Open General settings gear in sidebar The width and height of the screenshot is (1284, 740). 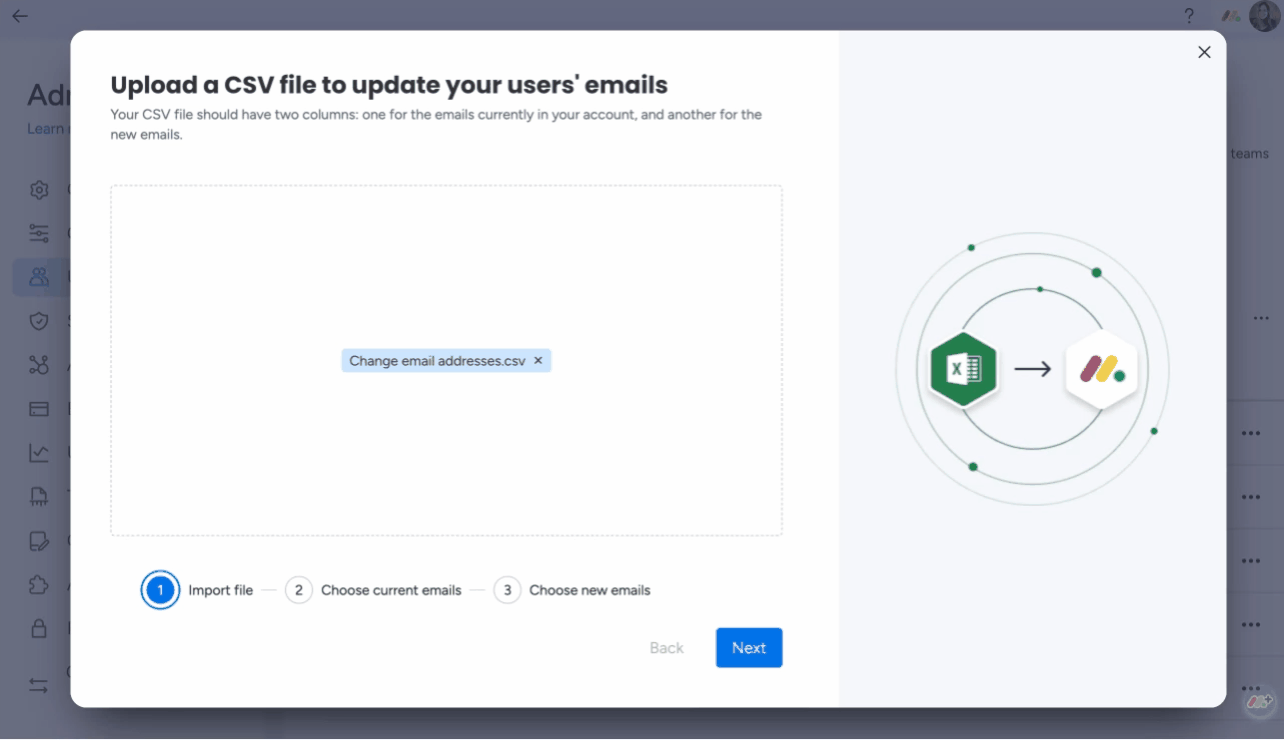[x=39, y=190]
